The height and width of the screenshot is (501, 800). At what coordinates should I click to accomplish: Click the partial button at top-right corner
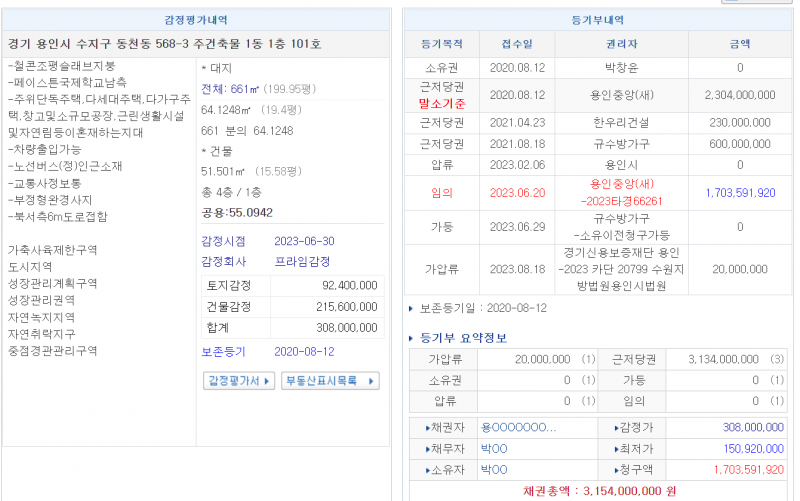(771, 2)
